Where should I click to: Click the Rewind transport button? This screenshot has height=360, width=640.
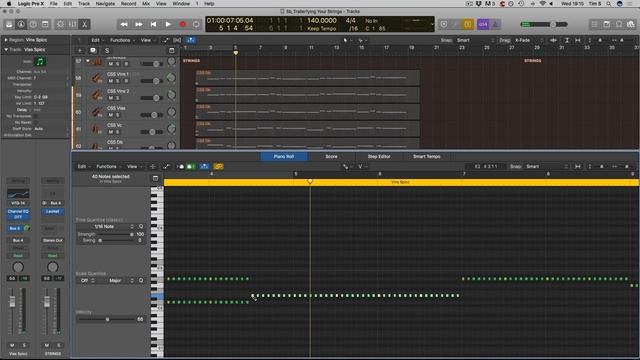(124, 24)
